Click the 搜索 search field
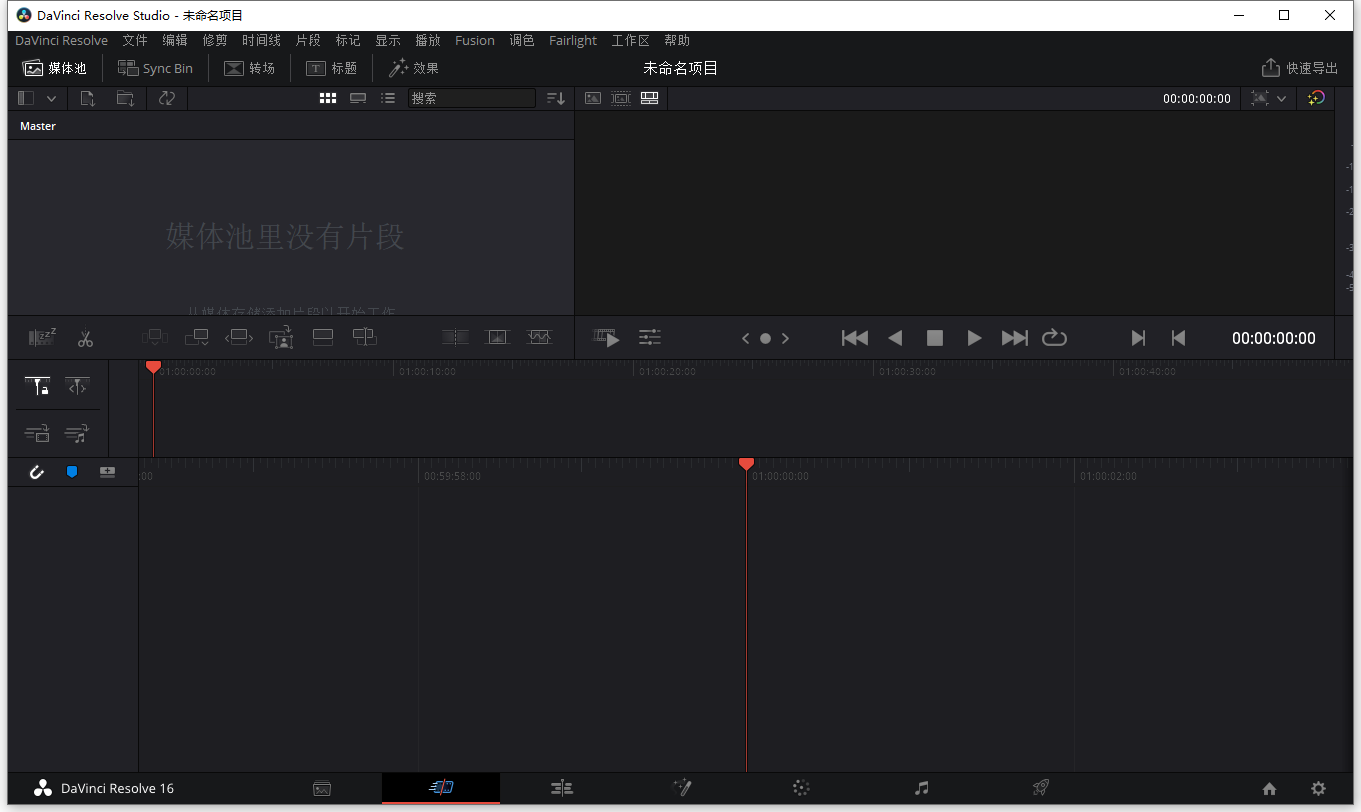 [x=472, y=98]
